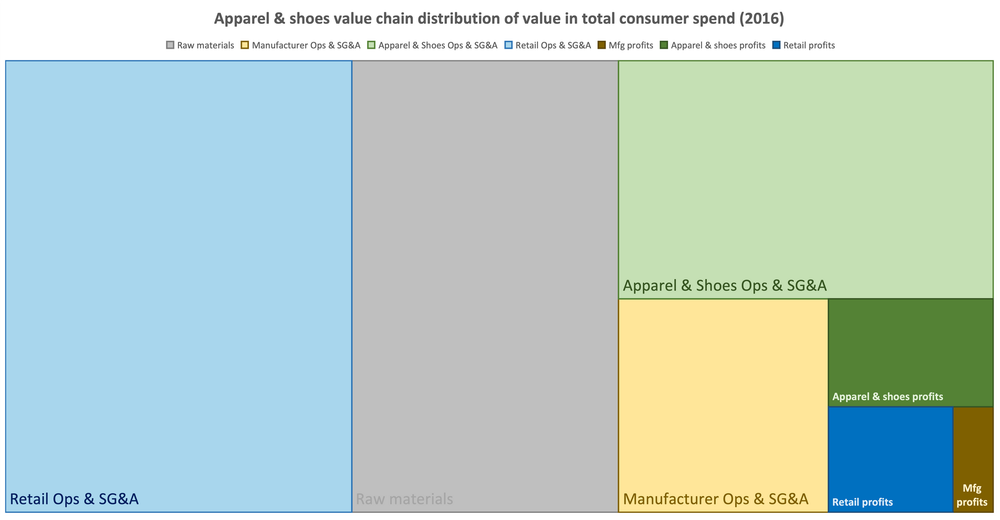Click the 'Retail Ops & SG&A' block label
Screen dimensions: 1000x520
(x=74, y=499)
